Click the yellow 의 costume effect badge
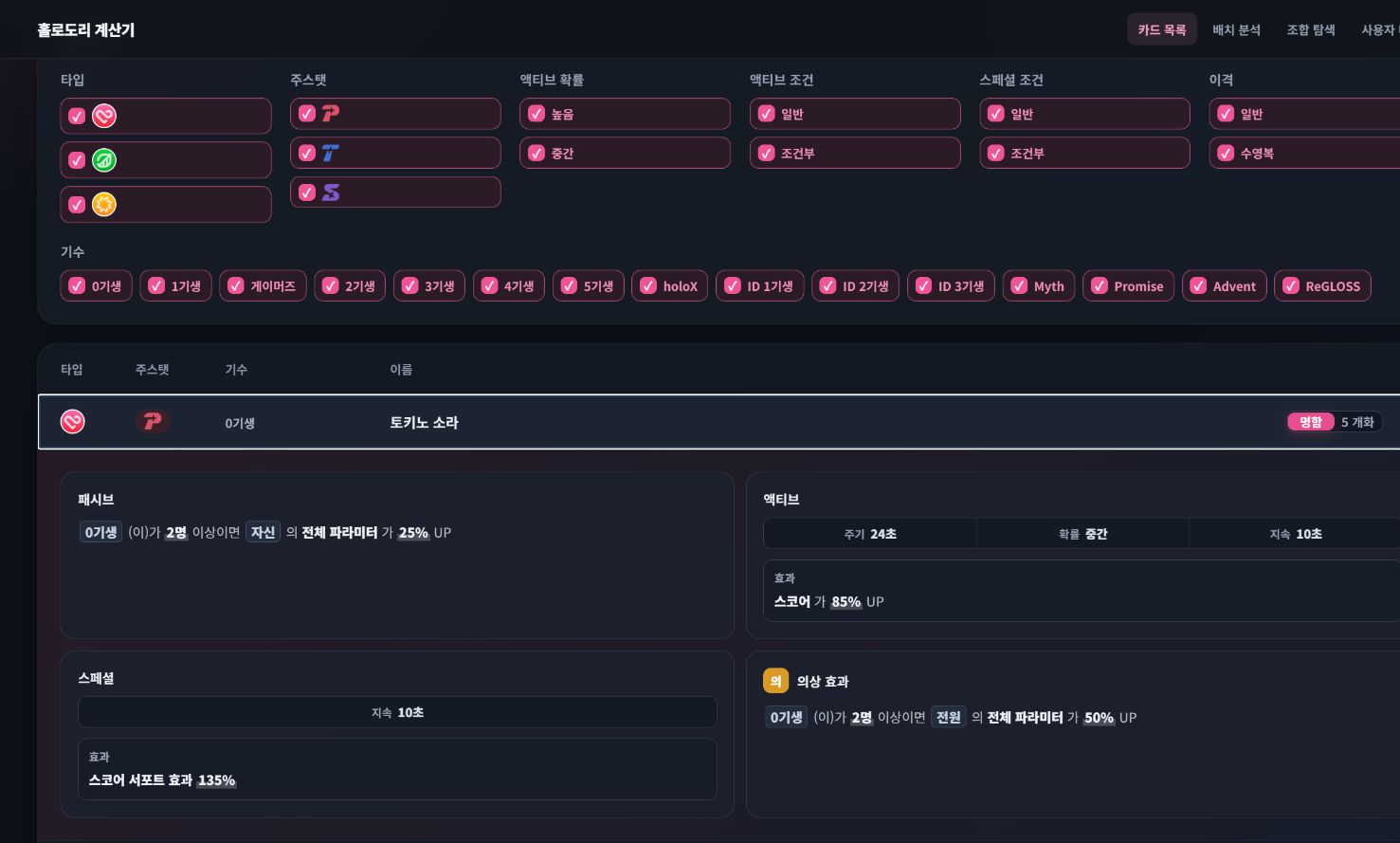The width and height of the screenshot is (1400, 843). (775, 681)
